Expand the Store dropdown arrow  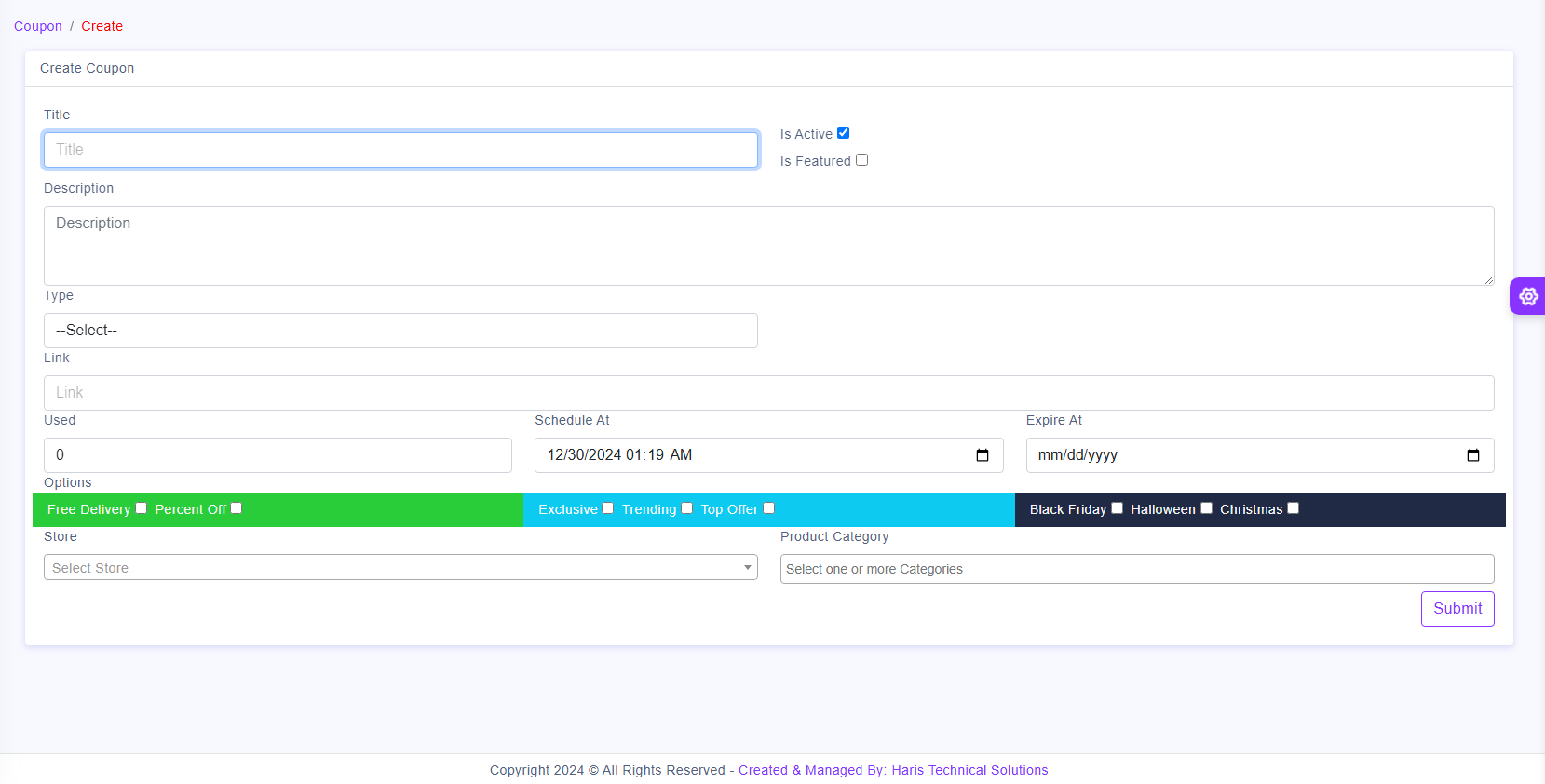coord(747,567)
